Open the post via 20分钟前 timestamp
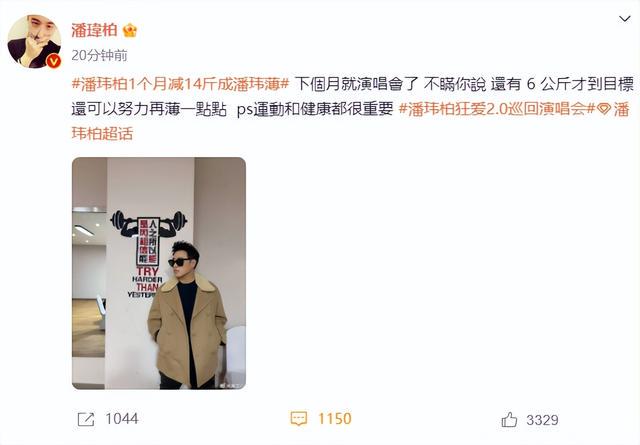This screenshot has width=640, height=445. click(x=99, y=55)
